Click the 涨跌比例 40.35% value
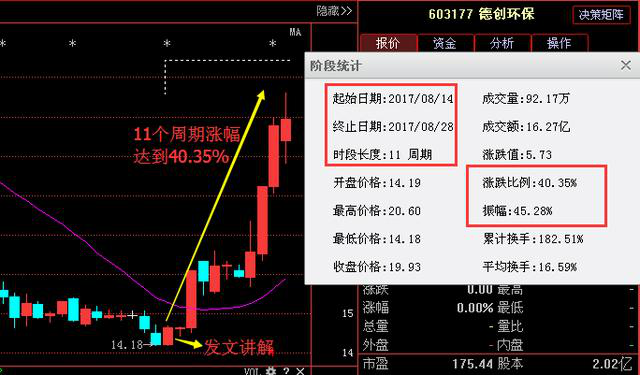 click(529, 182)
